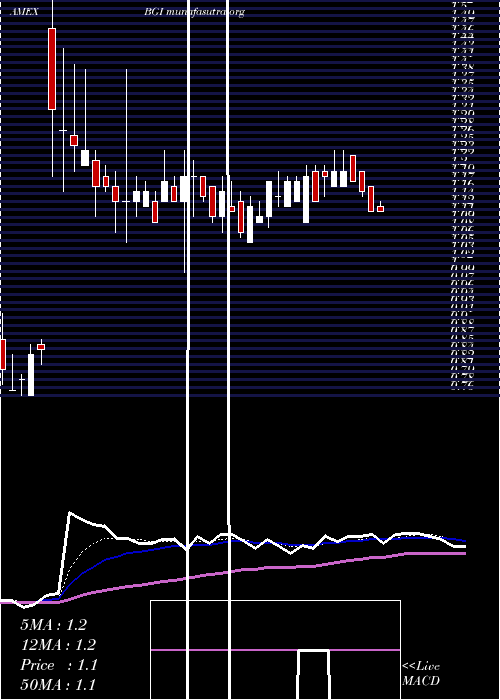Click the Price : 1.1 value
This screenshot has height=700, width=500.
pos(58,665)
